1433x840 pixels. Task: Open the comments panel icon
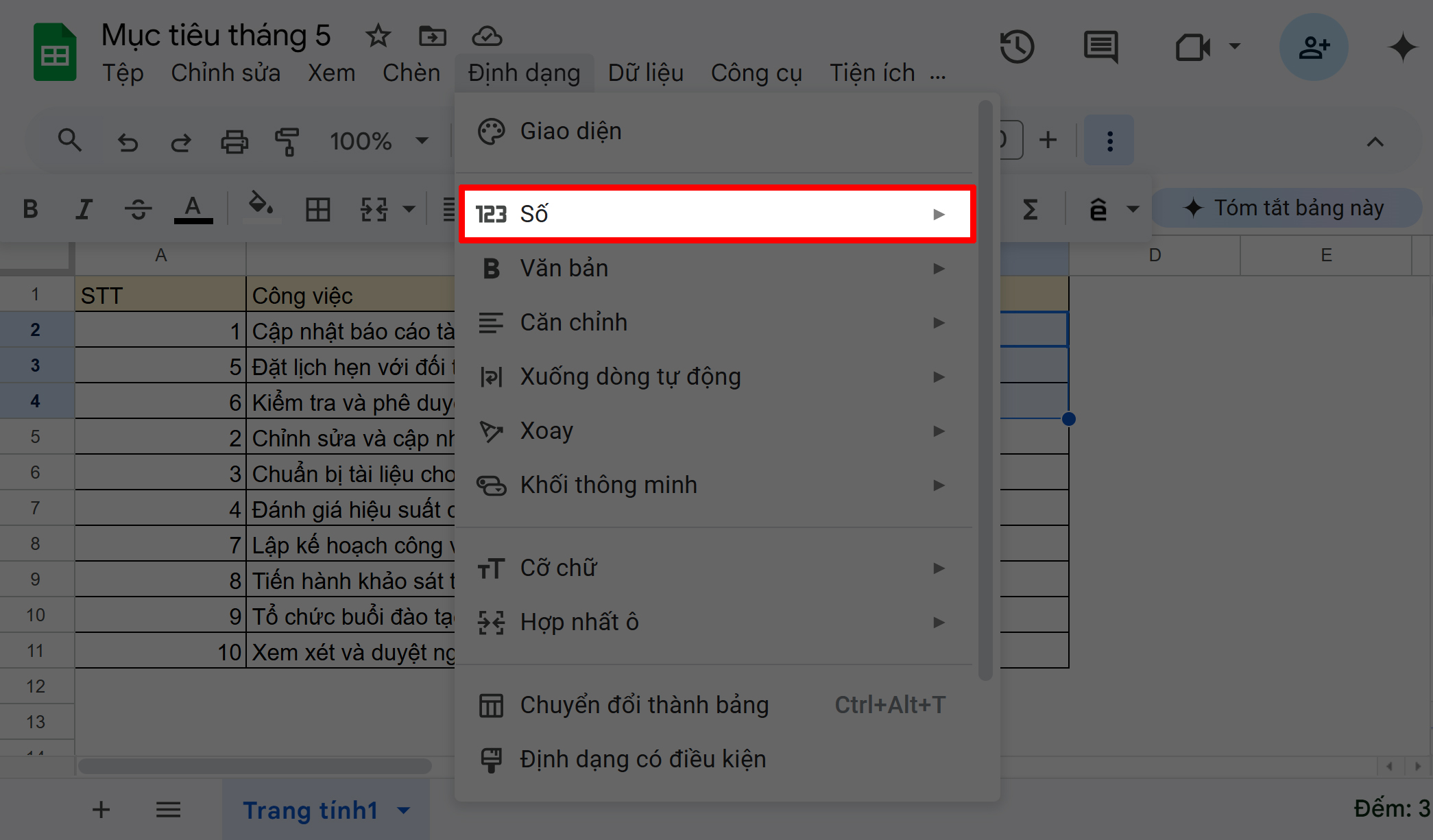pyautogui.click(x=1100, y=47)
